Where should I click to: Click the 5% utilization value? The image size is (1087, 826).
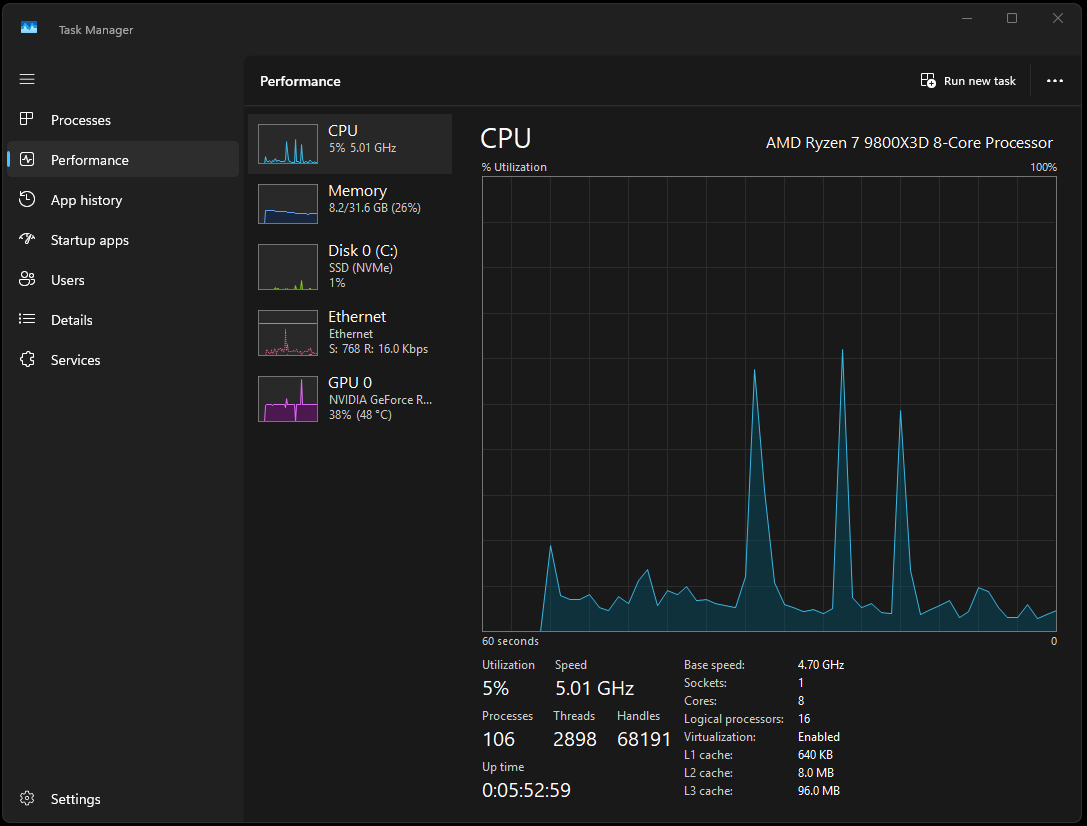495,688
